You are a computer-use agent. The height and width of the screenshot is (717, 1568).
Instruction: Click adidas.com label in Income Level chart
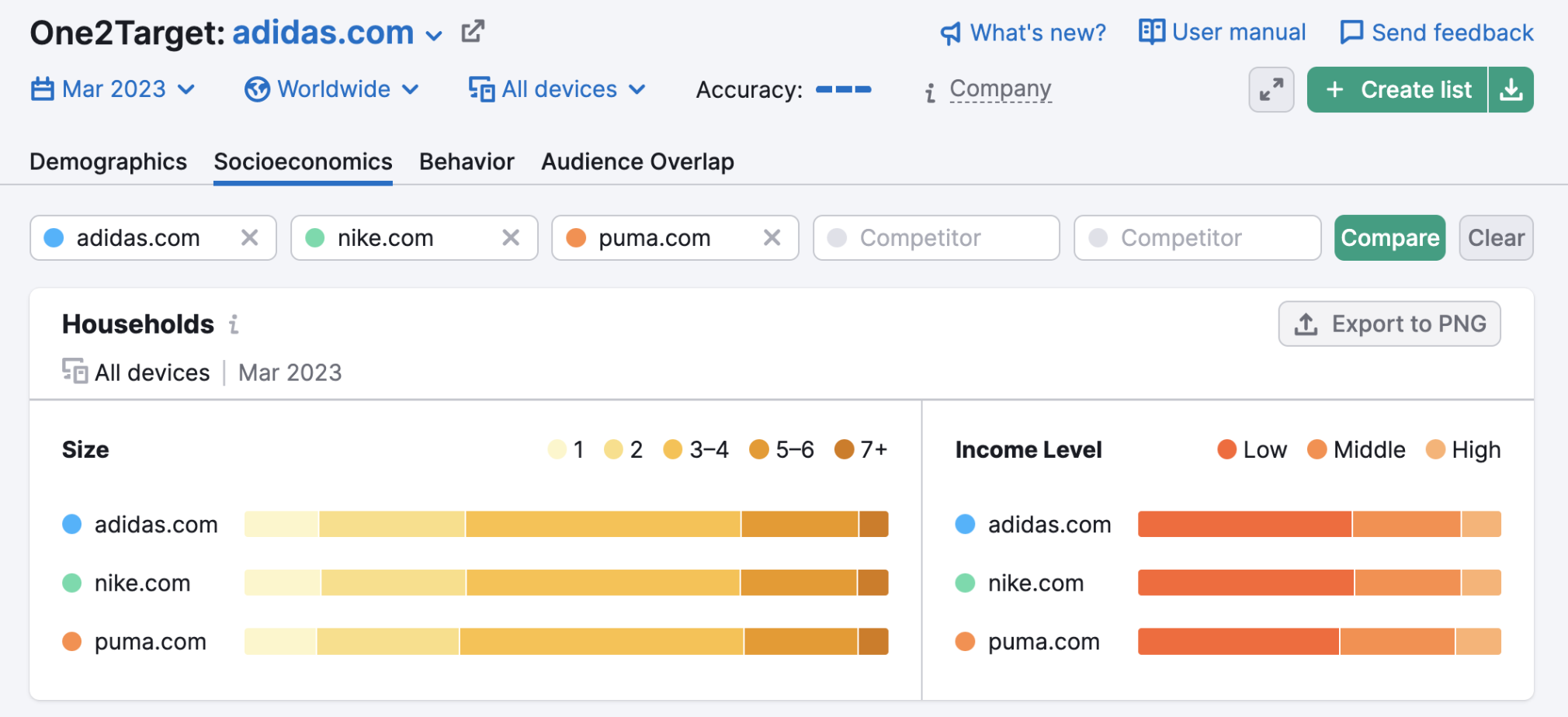(1049, 525)
